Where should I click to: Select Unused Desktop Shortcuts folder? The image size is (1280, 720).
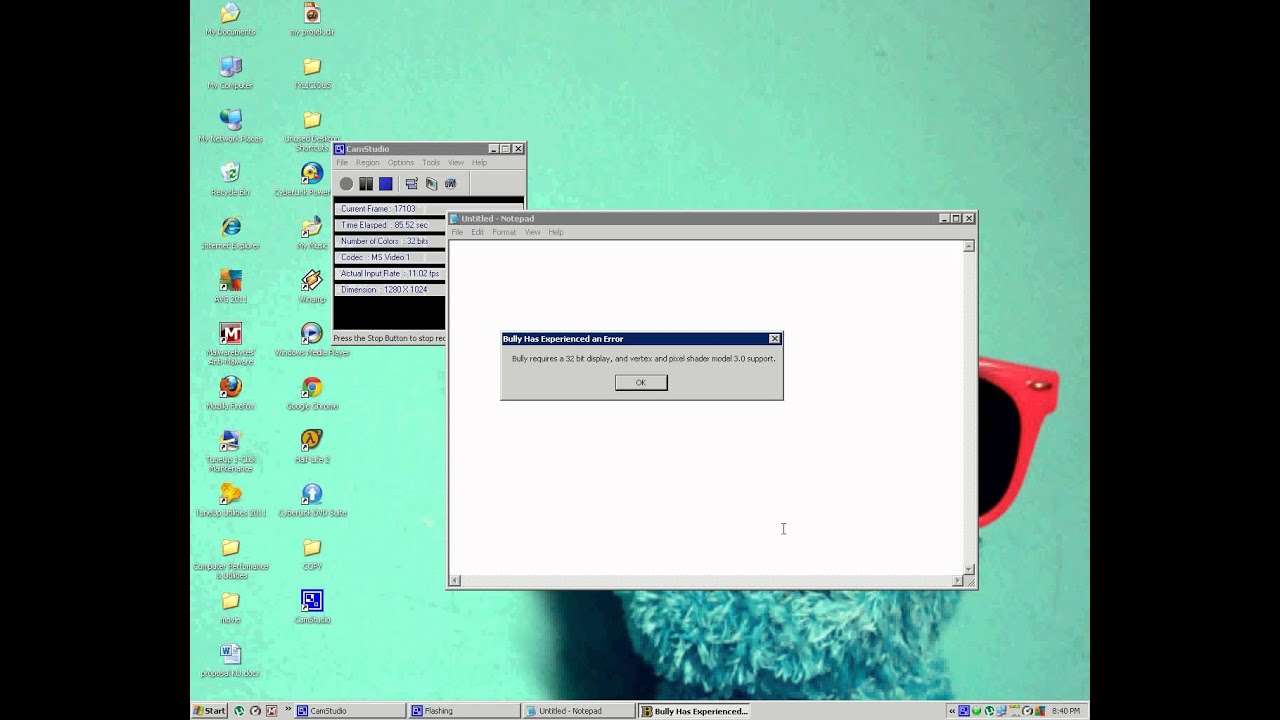point(312,131)
